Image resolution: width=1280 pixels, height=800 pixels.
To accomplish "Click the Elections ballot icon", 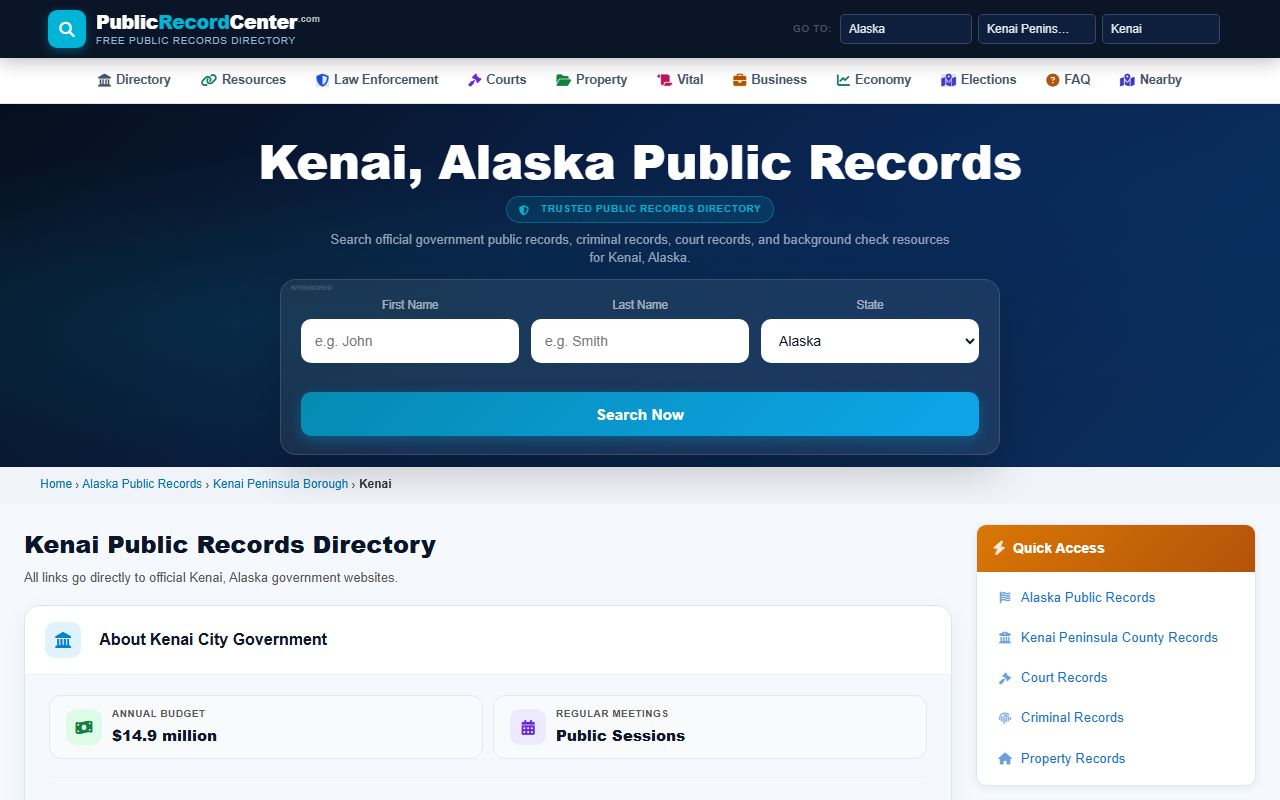I will [948, 80].
